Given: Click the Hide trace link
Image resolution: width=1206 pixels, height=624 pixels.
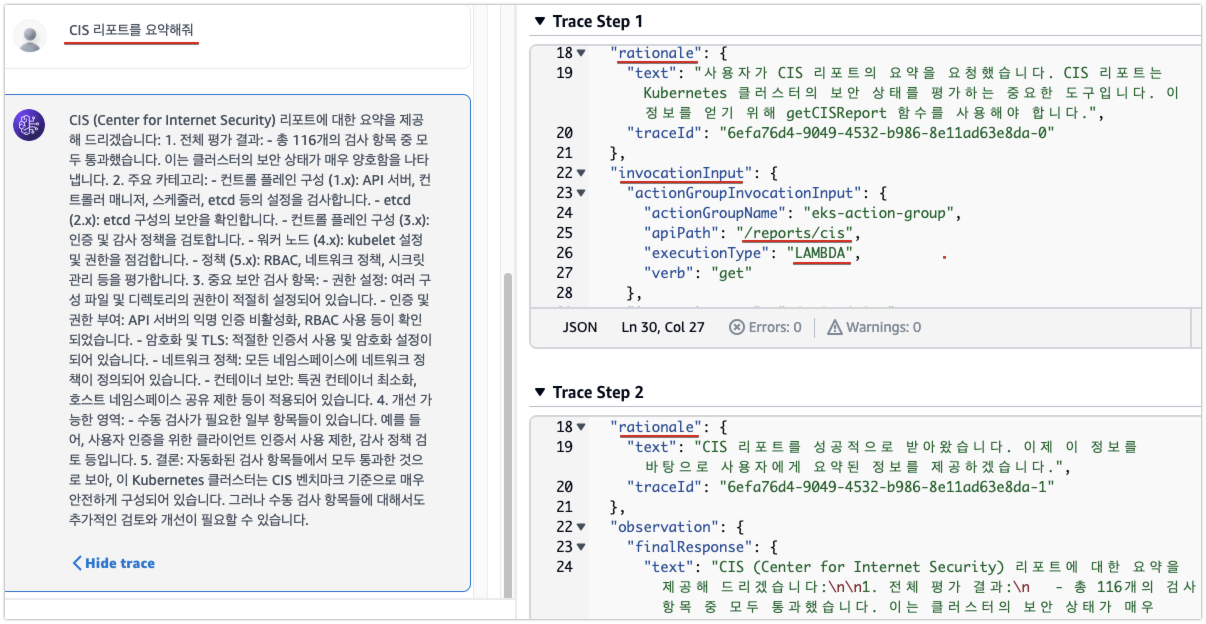Looking at the screenshot, I should click(x=113, y=563).
